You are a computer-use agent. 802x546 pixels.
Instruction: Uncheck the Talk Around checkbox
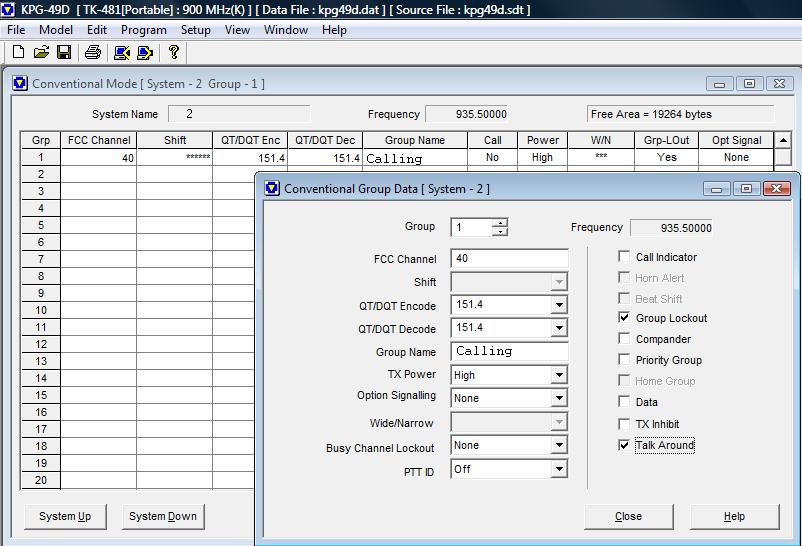click(x=624, y=445)
